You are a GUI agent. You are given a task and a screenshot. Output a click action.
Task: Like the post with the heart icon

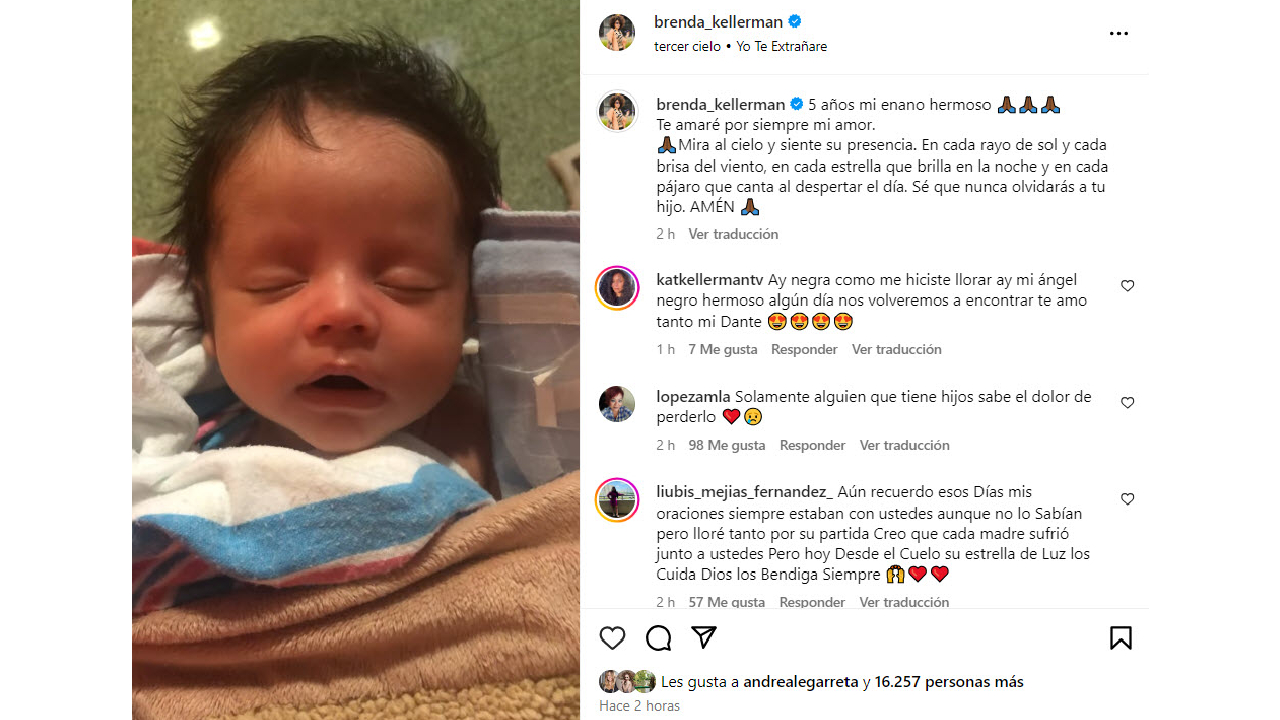(612, 638)
